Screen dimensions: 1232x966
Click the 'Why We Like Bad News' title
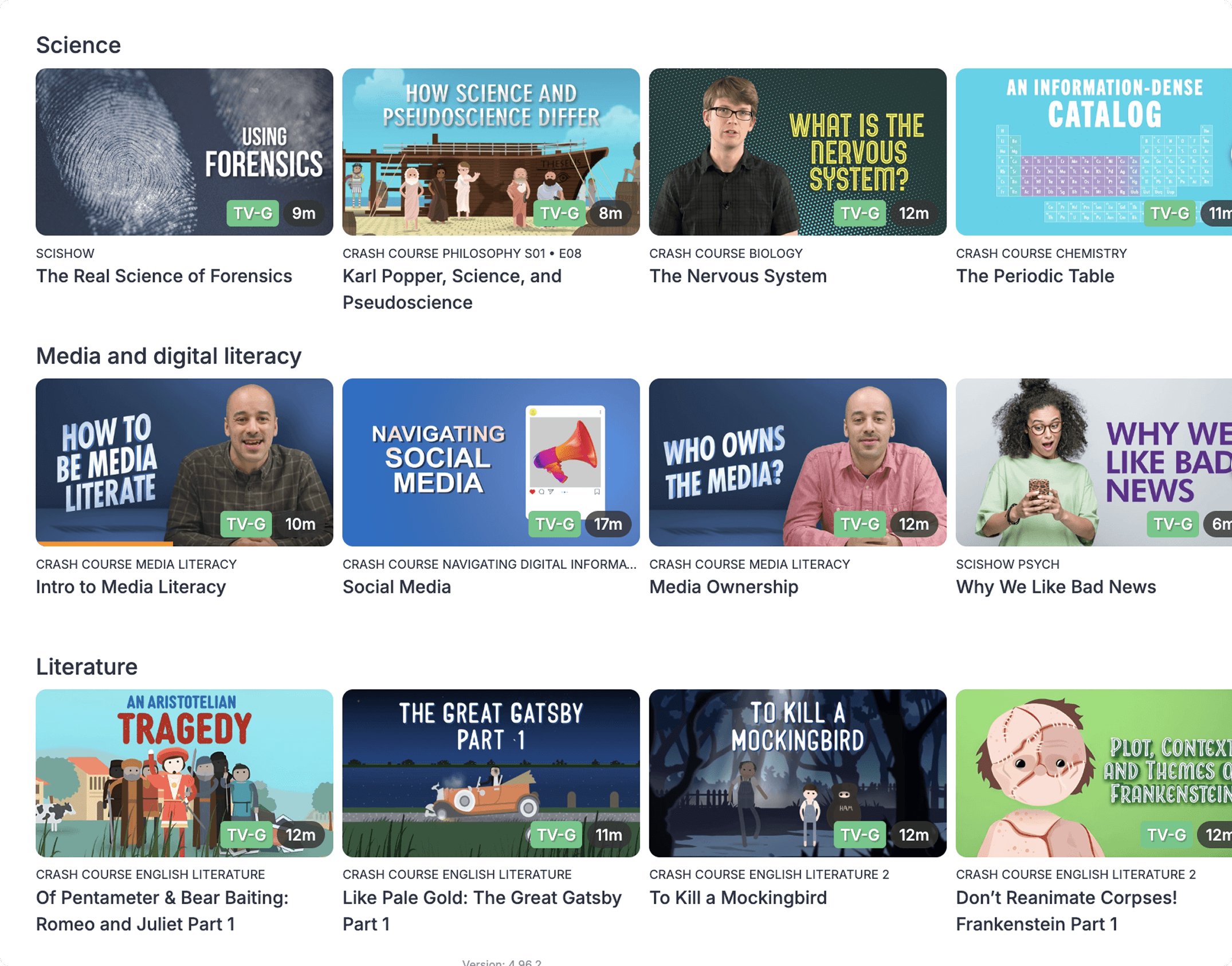click(x=1056, y=587)
